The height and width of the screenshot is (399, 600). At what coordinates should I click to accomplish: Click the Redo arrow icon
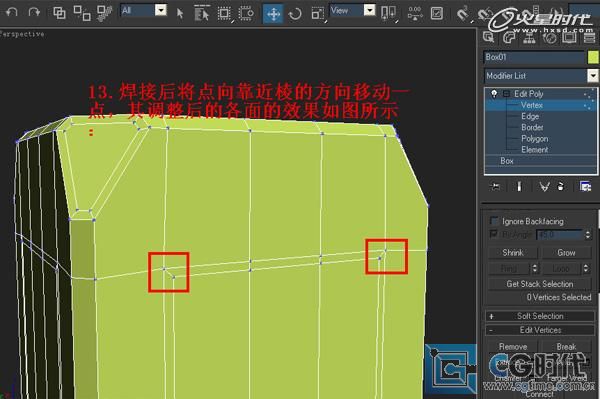pos(34,13)
